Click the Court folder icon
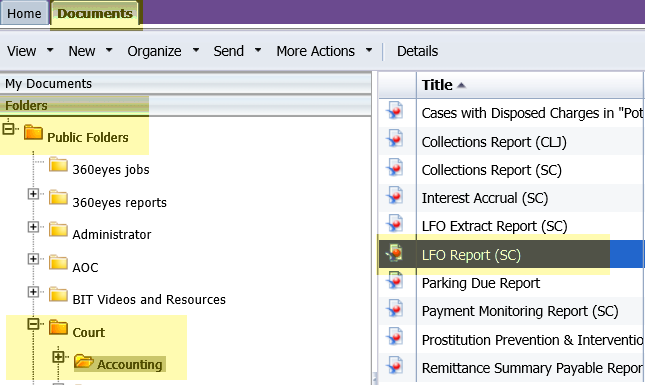 tap(58, 327)
